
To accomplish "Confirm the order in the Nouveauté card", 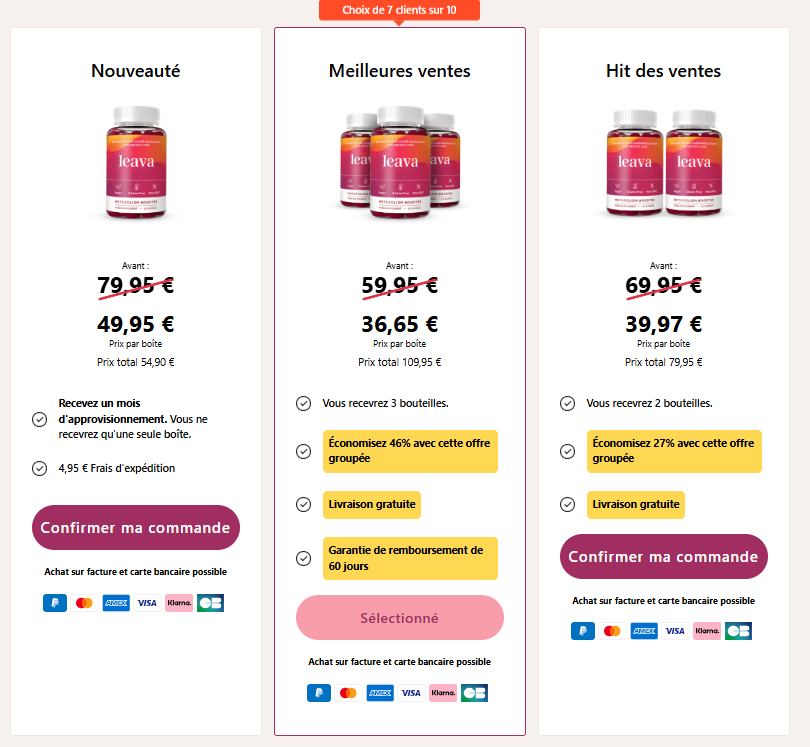I will [136, 527].
